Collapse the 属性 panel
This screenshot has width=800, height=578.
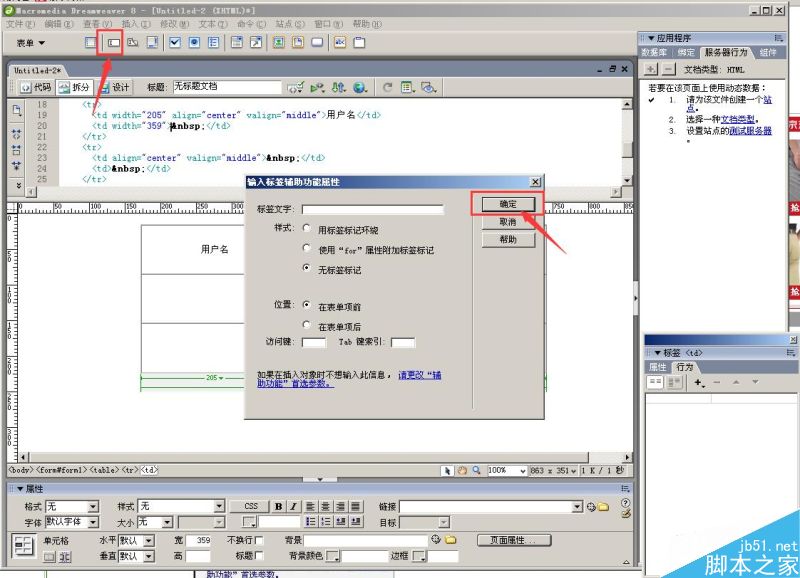point(20,489)
